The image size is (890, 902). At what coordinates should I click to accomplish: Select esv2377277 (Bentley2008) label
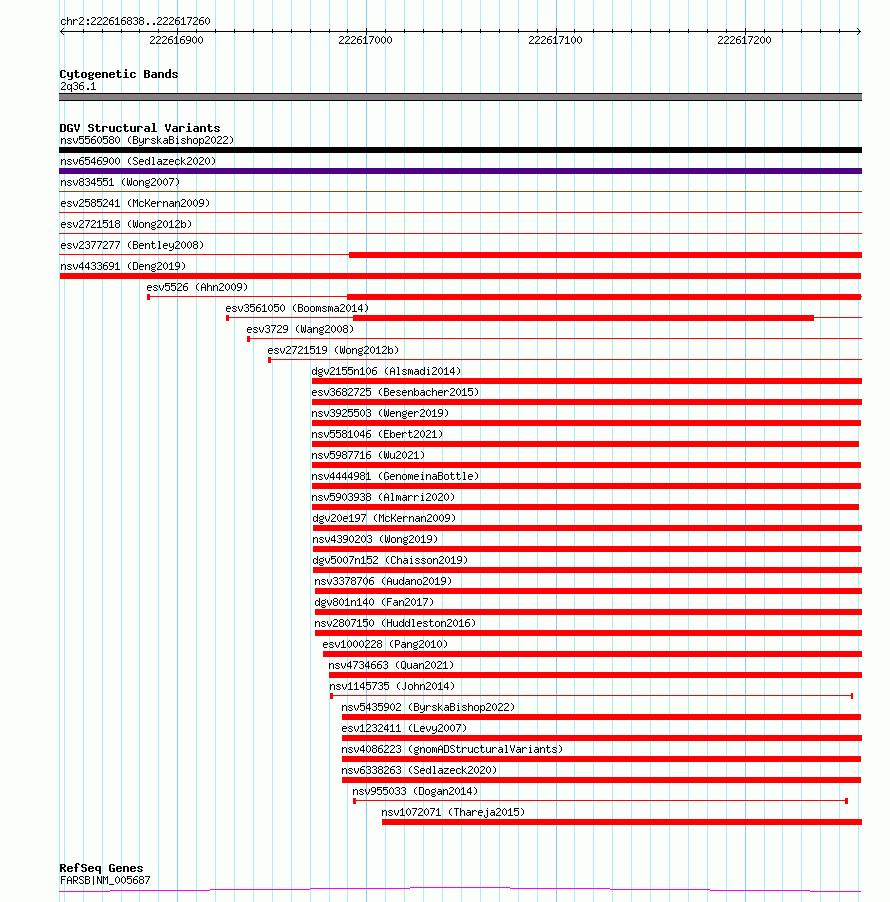point(132,246)
